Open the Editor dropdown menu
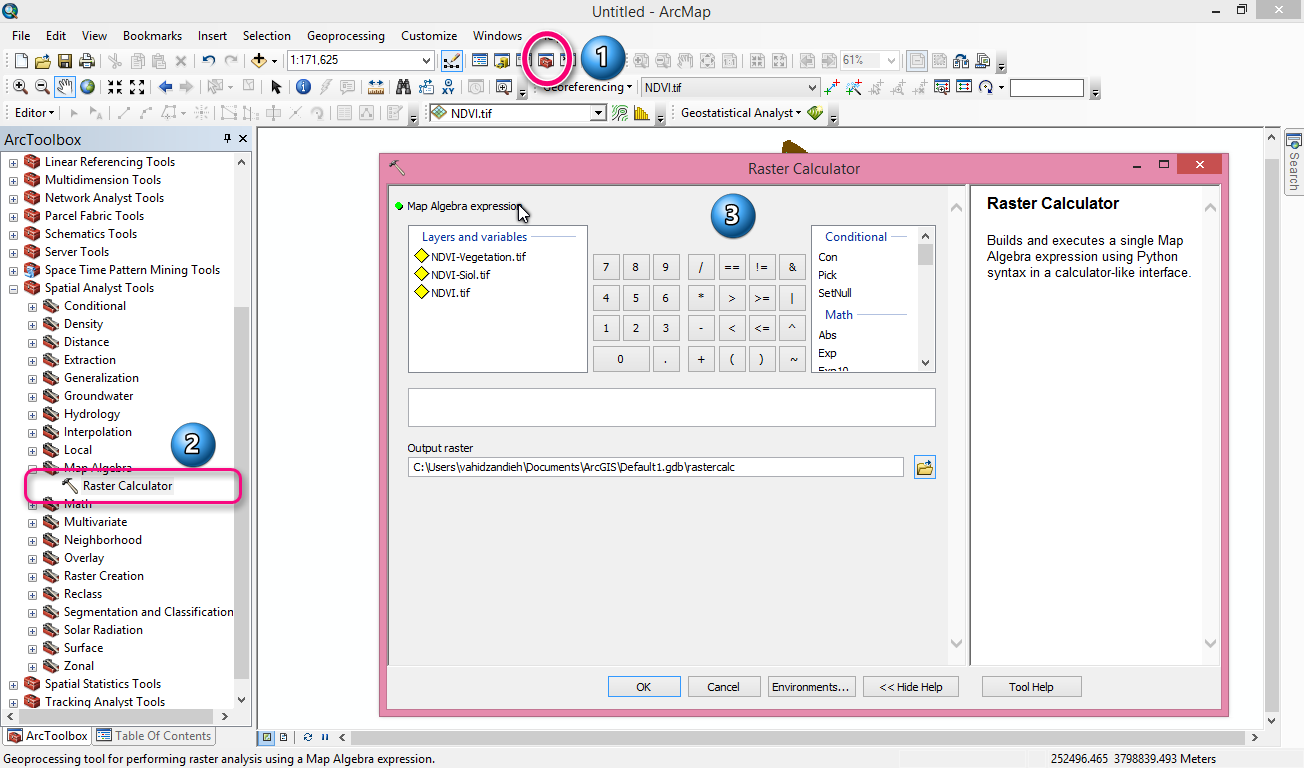 coord(35,113)
